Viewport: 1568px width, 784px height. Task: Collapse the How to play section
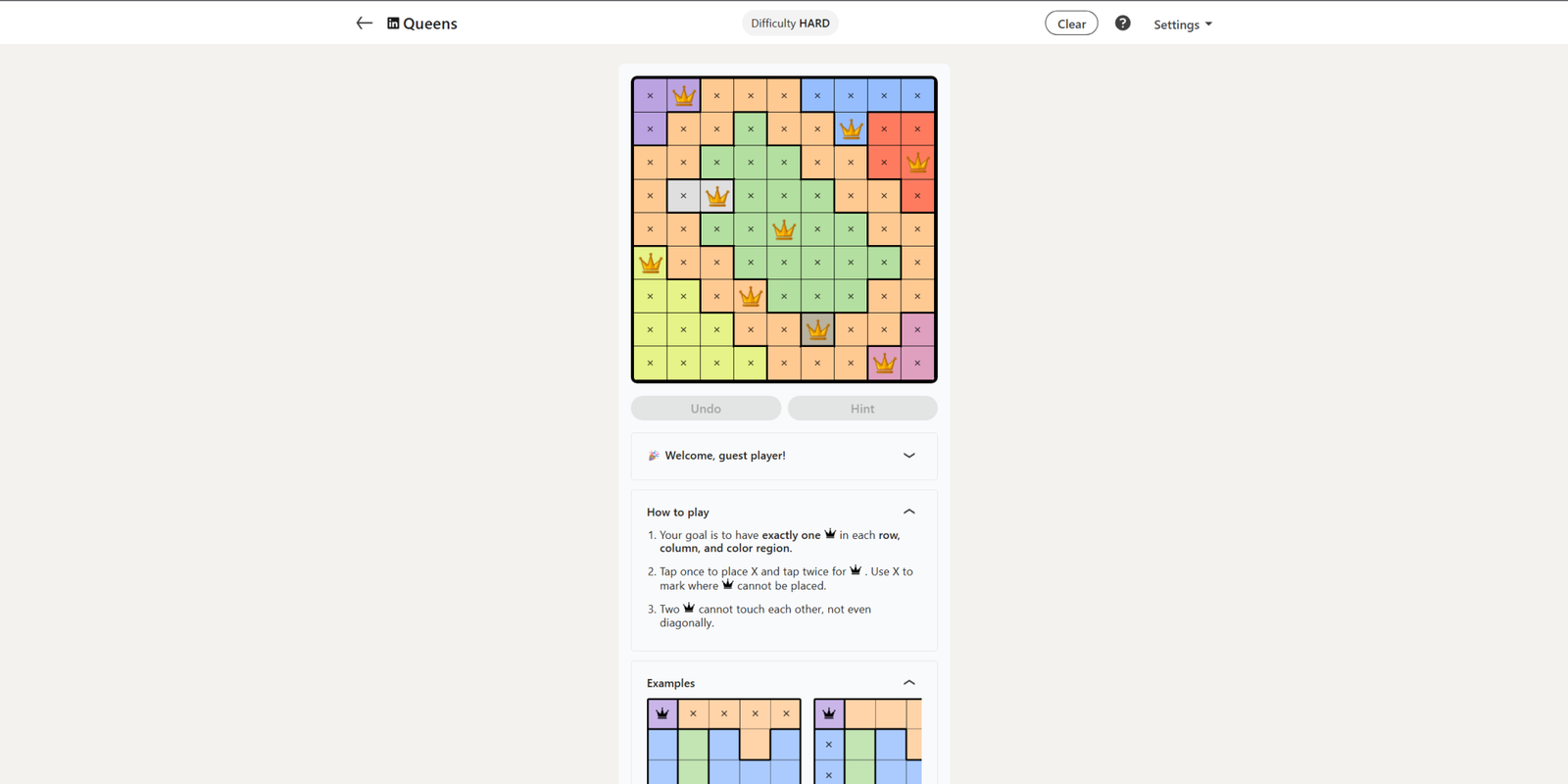(908, 512)
